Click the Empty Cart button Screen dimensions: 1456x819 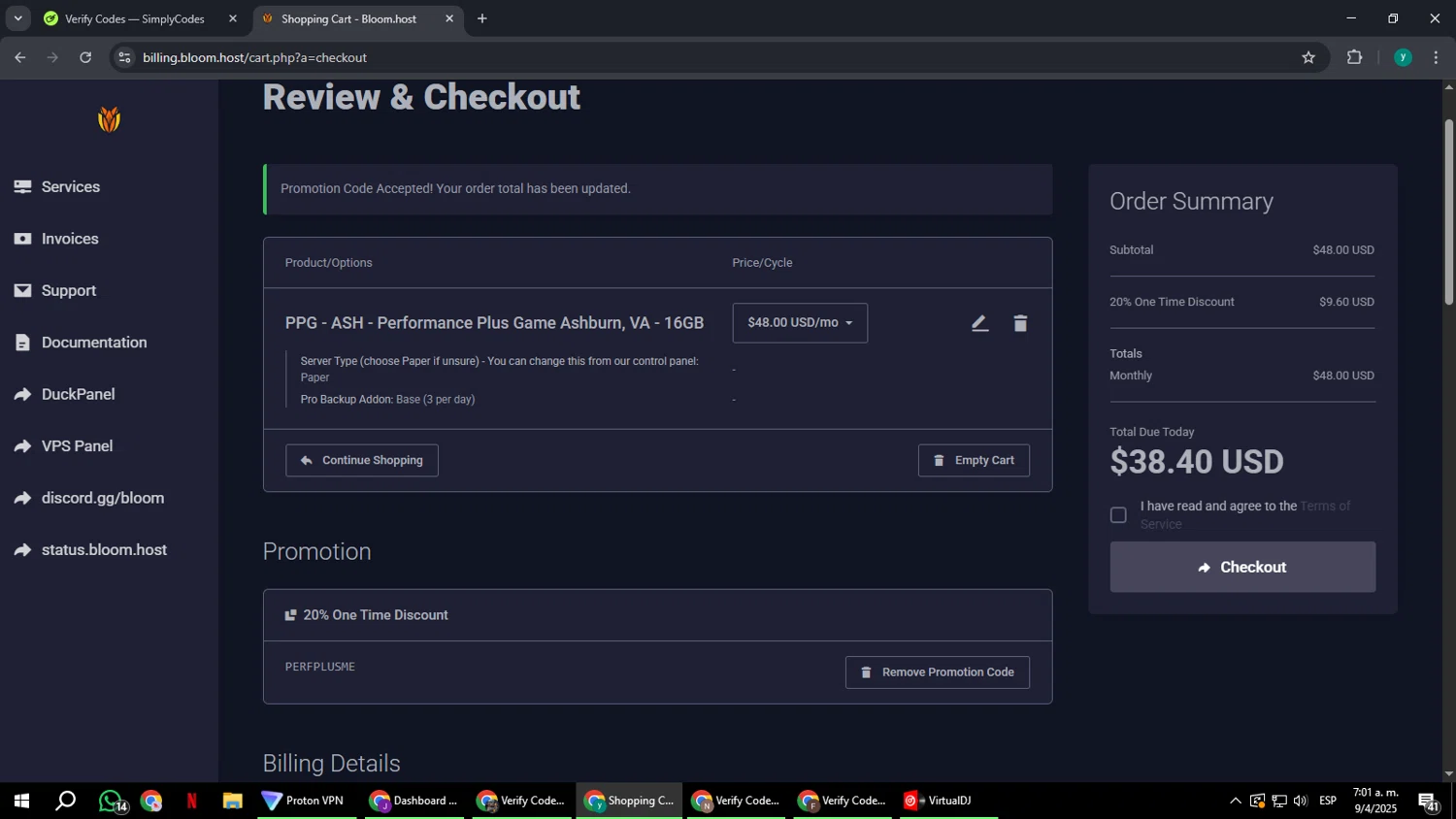[x=974, y=461]
